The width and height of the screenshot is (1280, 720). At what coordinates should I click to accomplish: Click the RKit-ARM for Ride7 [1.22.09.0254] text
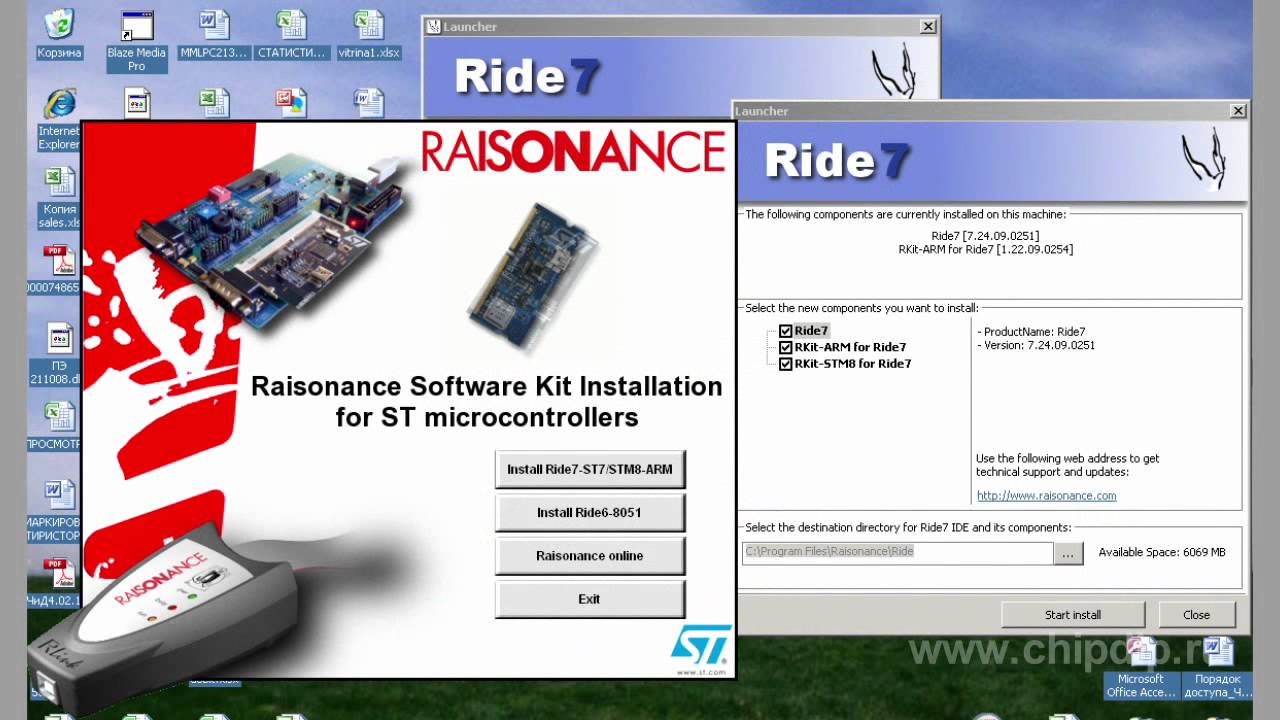[x=986, y=249]
